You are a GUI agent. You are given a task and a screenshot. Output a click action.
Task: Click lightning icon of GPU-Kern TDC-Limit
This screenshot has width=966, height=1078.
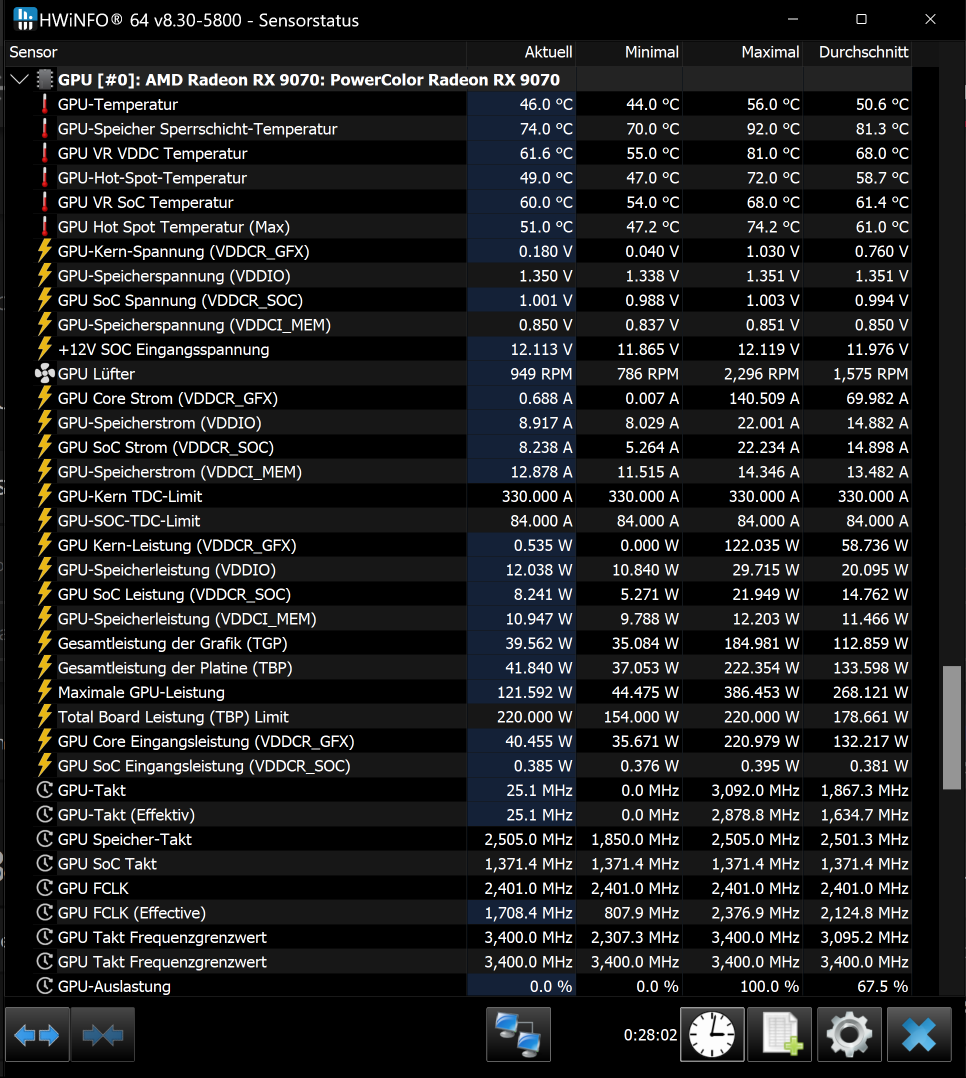pyautogui.click(x=45, y=496)
